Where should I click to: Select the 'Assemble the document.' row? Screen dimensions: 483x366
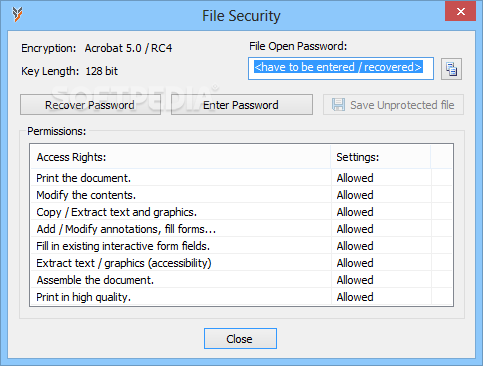pyautogui.click(x=241, y=280)
